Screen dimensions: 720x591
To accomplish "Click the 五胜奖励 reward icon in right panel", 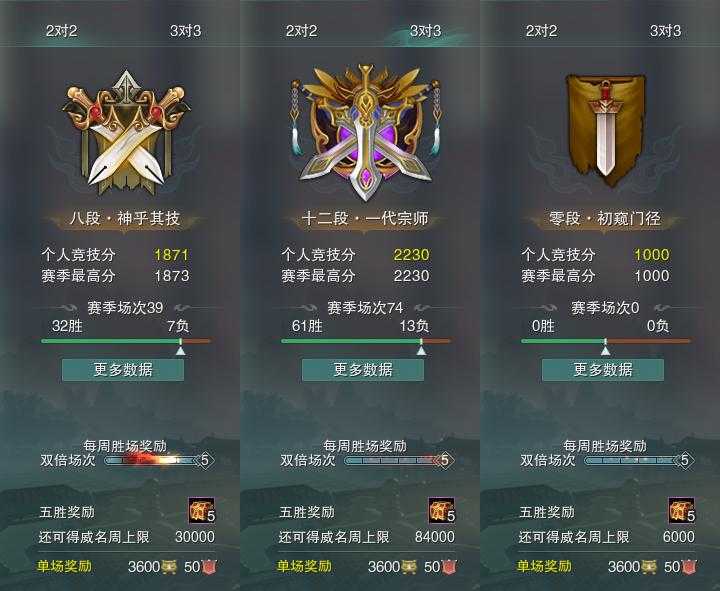I will (x=681, y=510).
